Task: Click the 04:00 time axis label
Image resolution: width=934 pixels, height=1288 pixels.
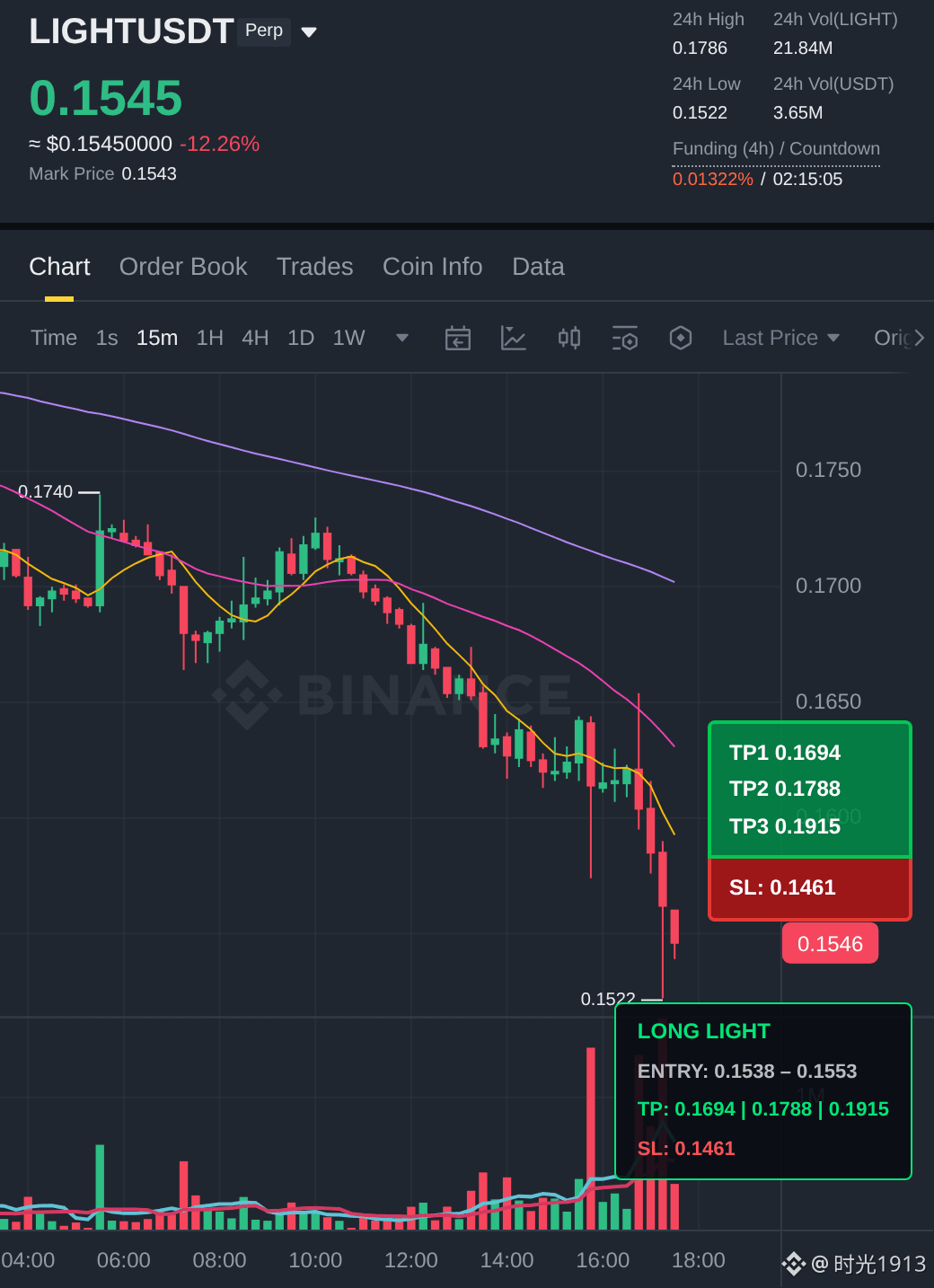Action: coord(28,1260)
